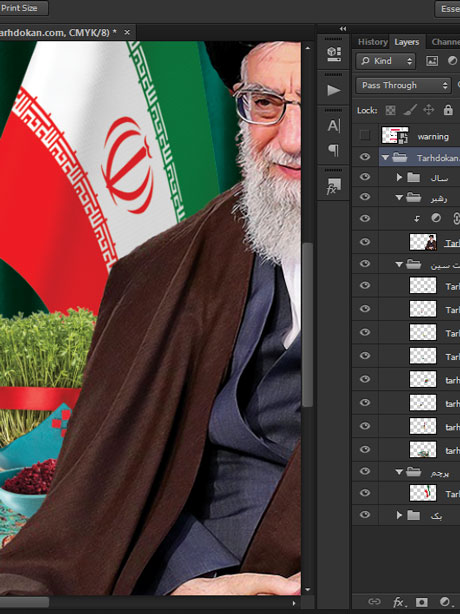This screenshot has width=460, height=614.
Task: Click the folder icon of پرچم group
Action: coord(413,472)
